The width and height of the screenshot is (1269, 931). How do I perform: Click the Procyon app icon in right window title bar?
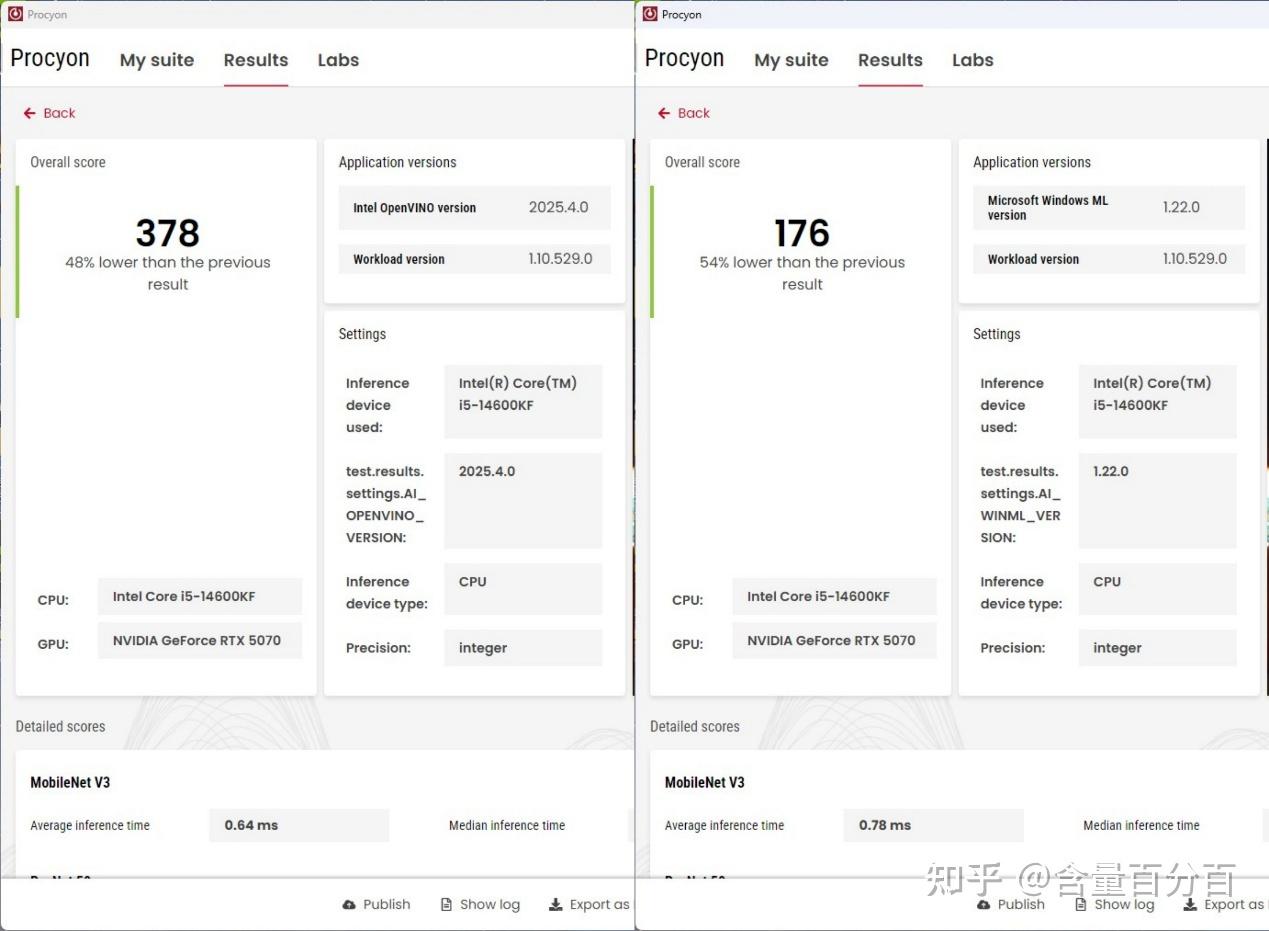pos(650,14)
